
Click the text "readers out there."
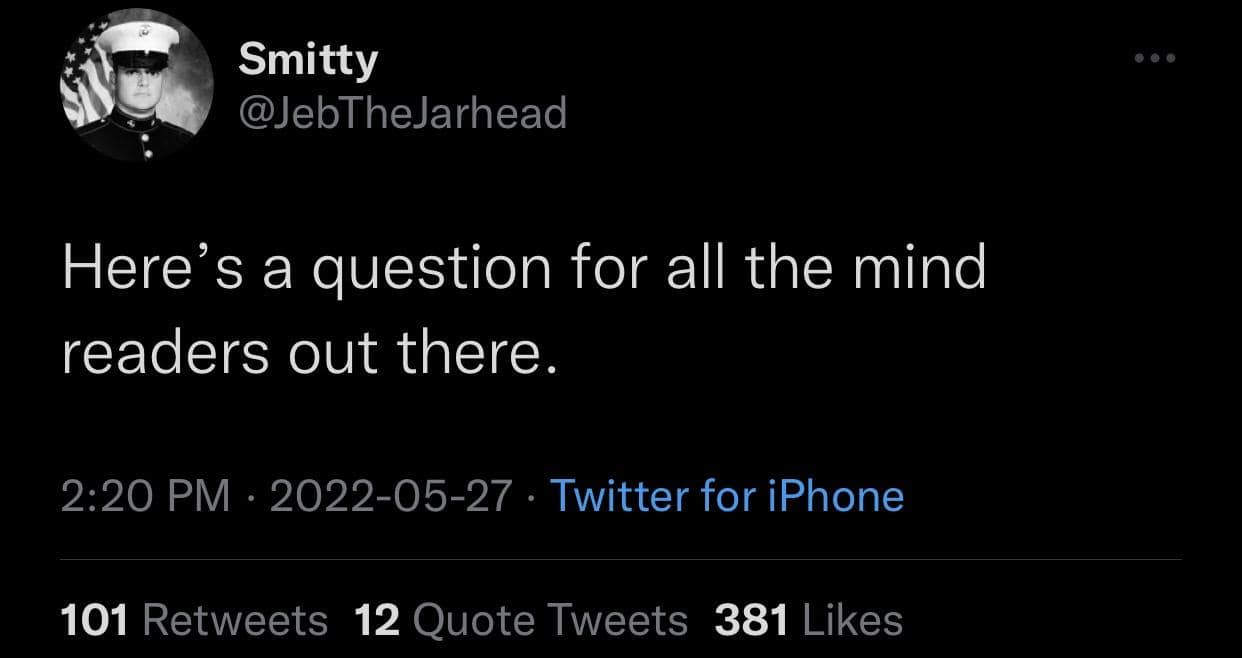pyautogui.click(x=308, y=356)
